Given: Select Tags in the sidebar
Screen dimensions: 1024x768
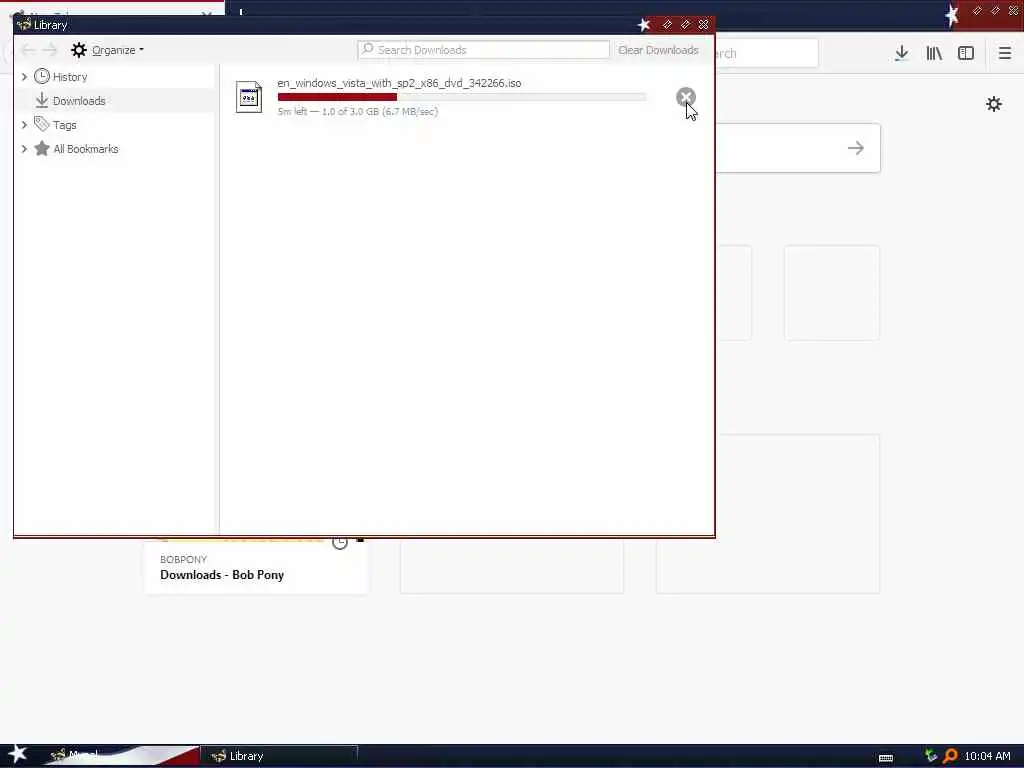Looking at the screenshot, I should click(x=65, y=125).
